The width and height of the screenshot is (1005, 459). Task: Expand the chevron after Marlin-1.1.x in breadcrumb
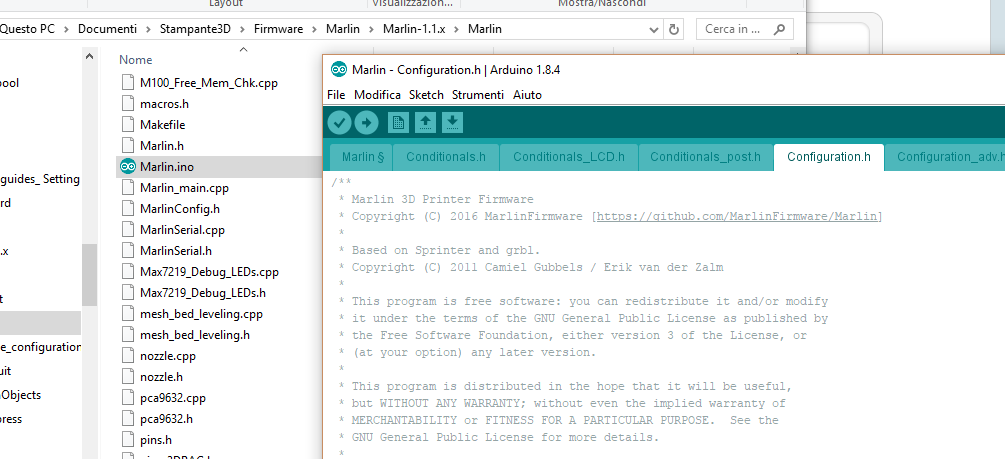tap(456, 29)
